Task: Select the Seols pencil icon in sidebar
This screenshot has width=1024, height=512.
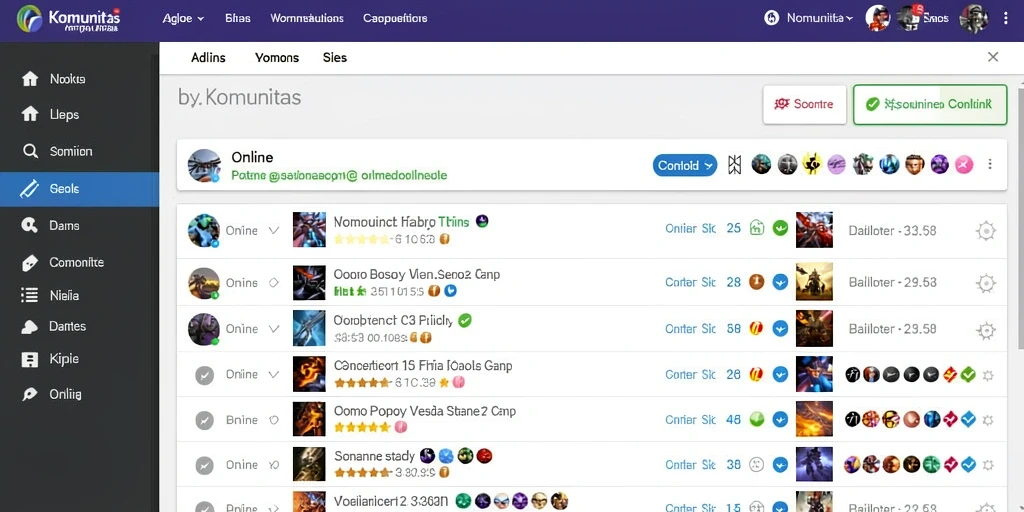Action: 30,189
